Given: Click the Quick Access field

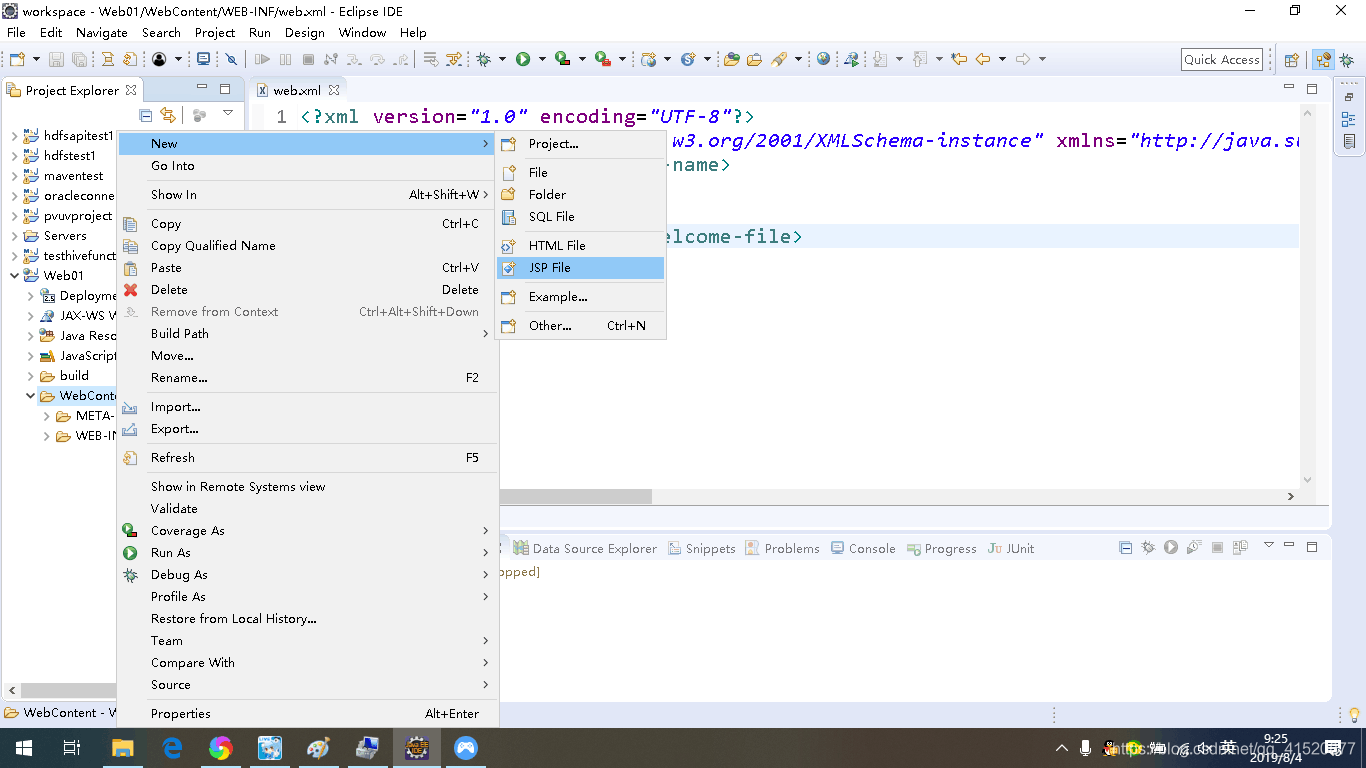Looking at the screenshot, I should click(x=1222, y=59).
